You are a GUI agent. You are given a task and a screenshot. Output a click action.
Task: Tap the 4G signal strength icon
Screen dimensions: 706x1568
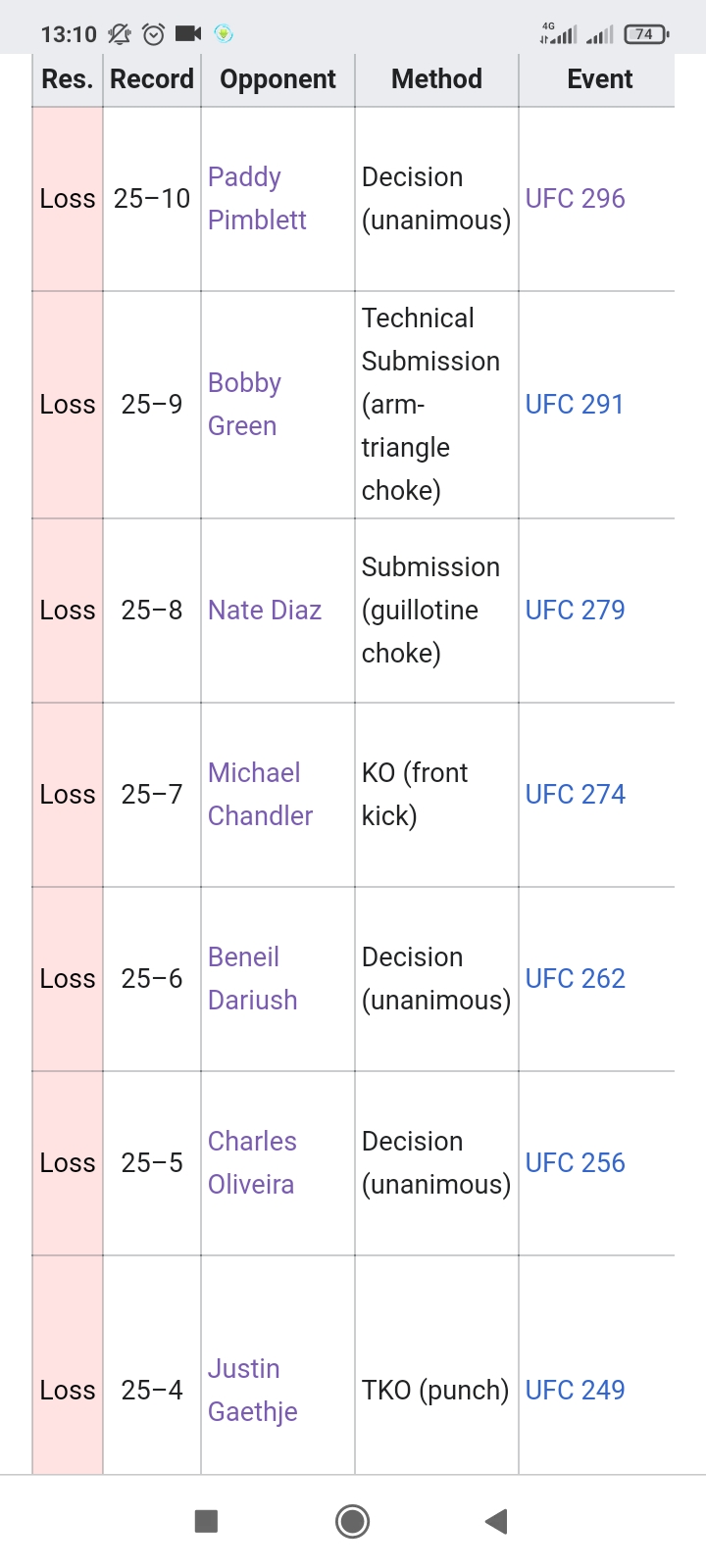(x=558, y=34)
